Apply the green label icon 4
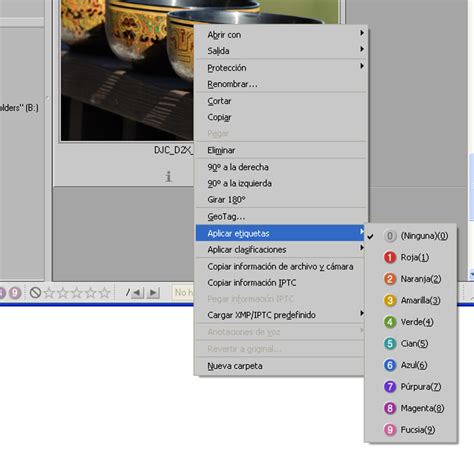474x452 pixels. [x=390, y=322]
